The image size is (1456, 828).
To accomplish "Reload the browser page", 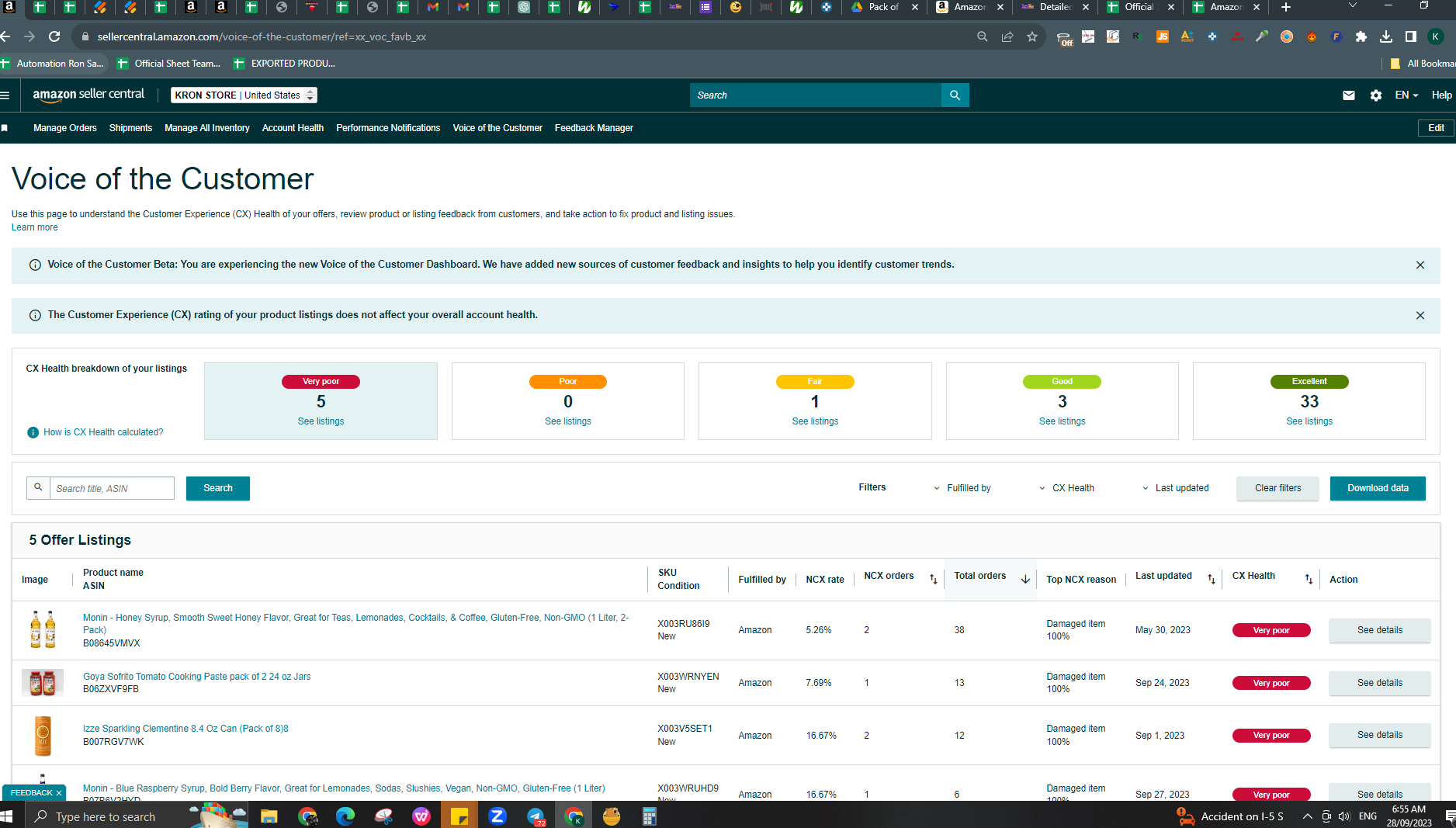I will [54, 36].
